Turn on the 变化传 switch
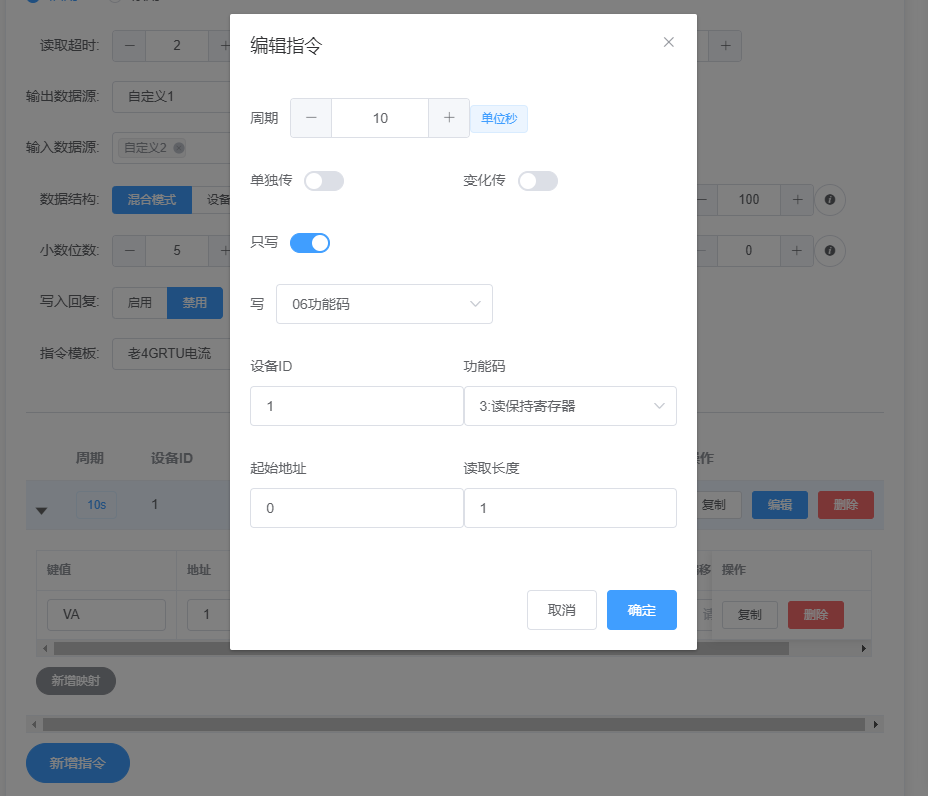The width and height of the screenshot is (928, 796). 538,181
